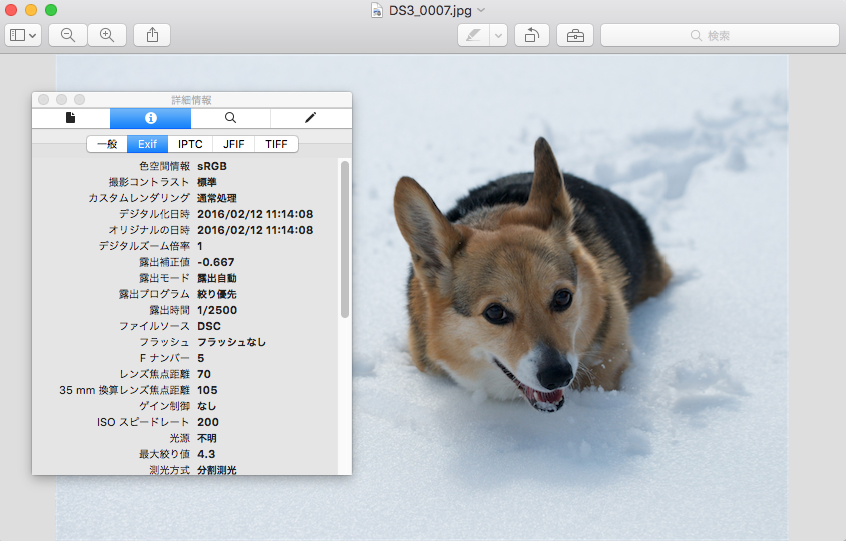846x541 pixels.
Task: Click the zoom in magnifier button
Action: [107, 35]
